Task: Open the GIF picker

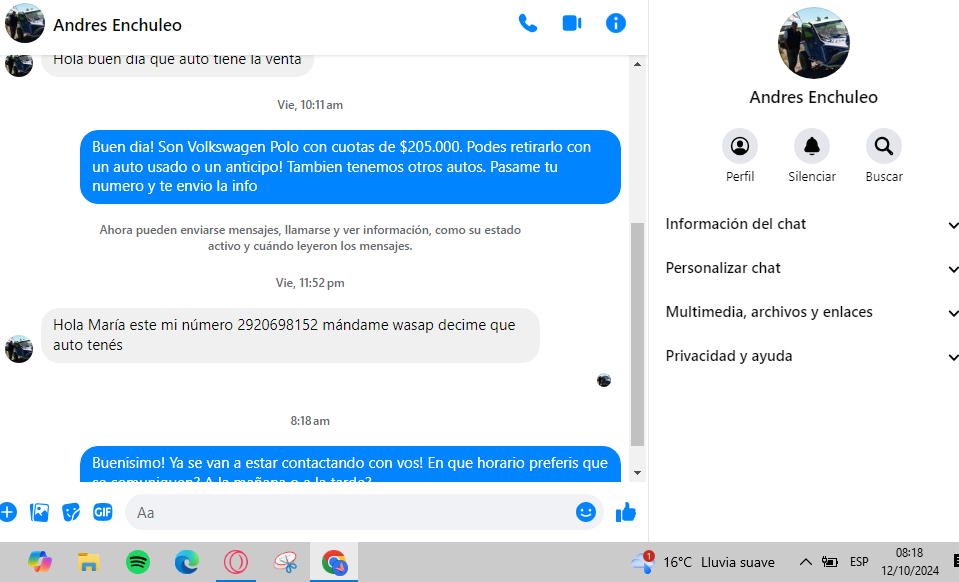Action: (103, 512)
